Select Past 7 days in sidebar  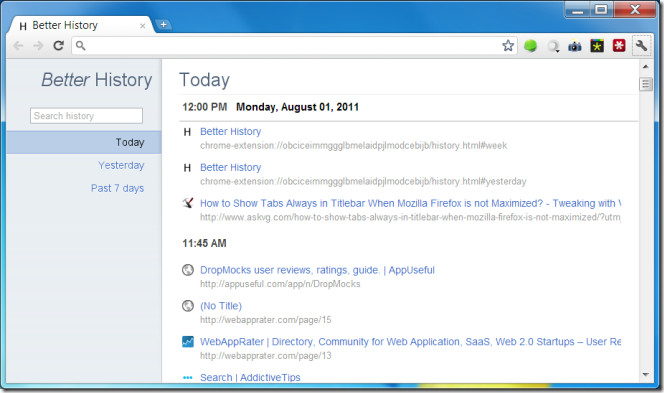coord(117,188)
